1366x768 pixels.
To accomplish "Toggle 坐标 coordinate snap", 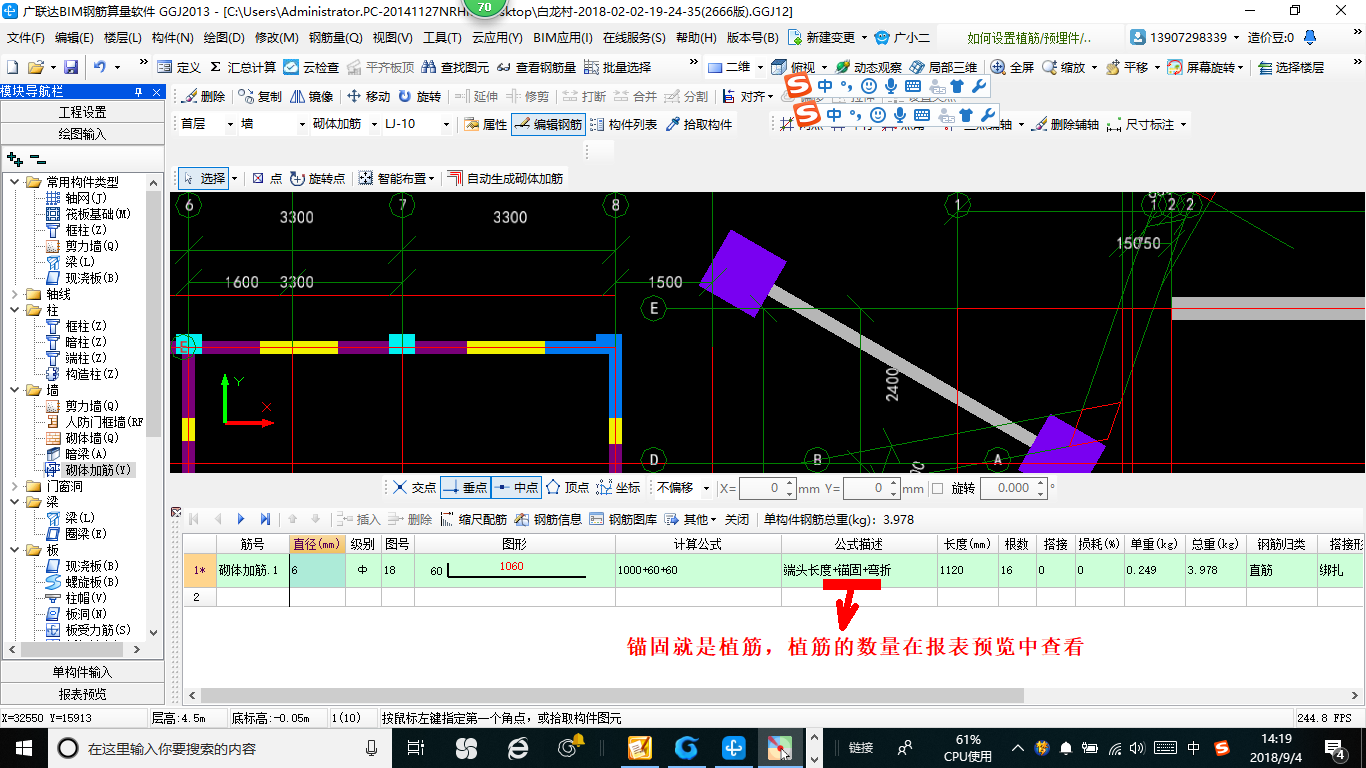I will (618, 488).
